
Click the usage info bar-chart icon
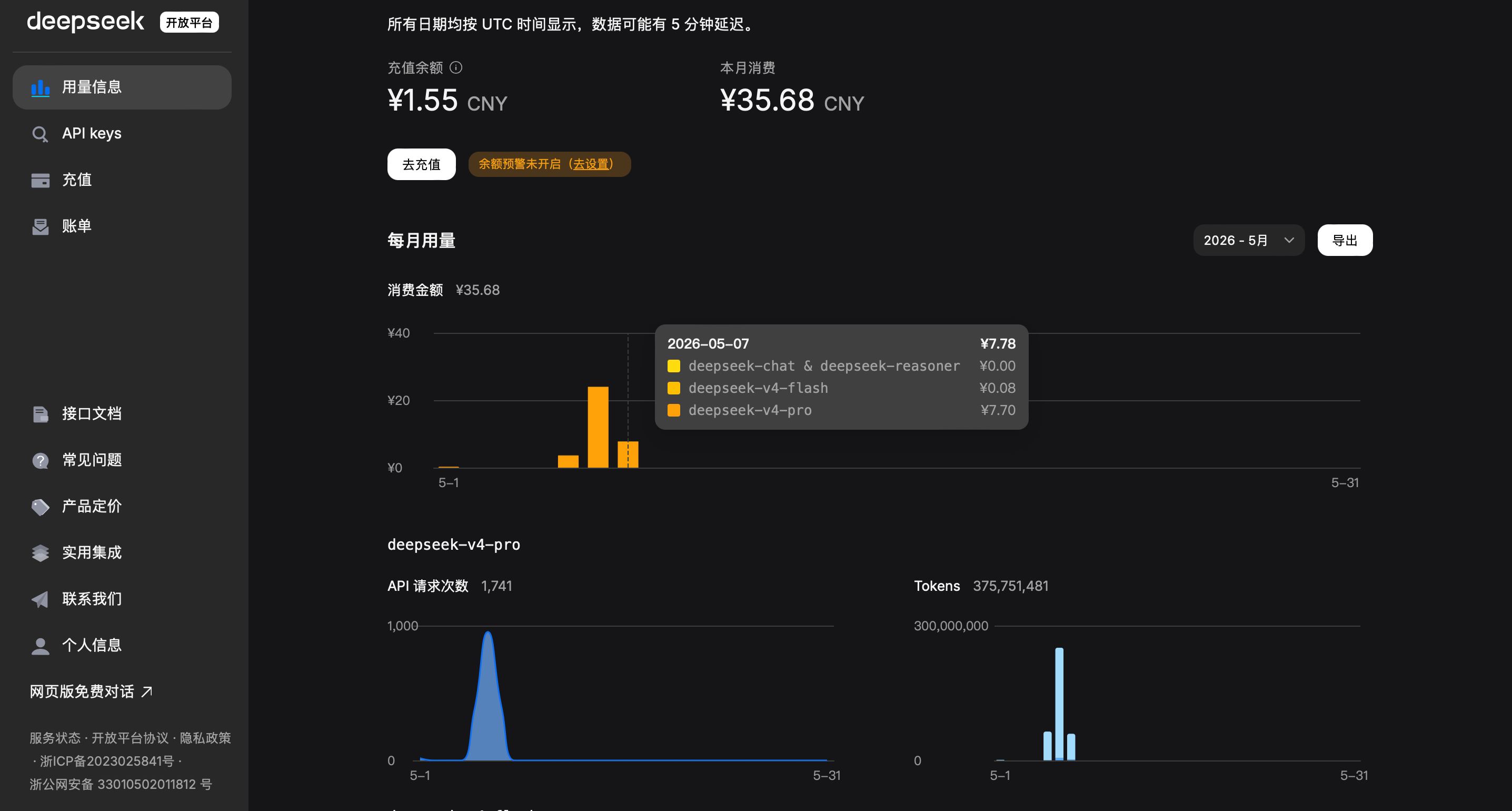40,87
